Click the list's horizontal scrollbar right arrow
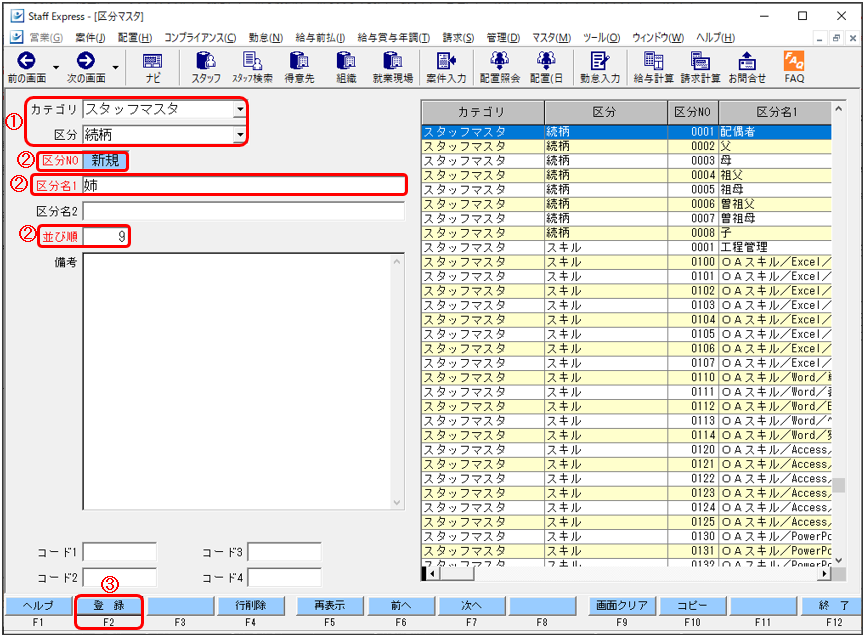Screen dimensions: 865x637 tap(824, 574)
